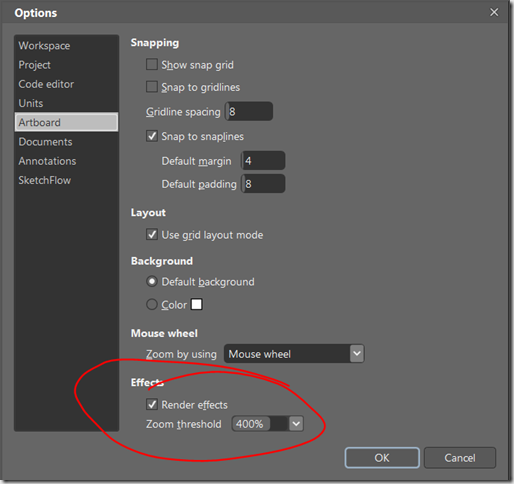Tick the Snap to gridlines checkbox

(152, 87)
